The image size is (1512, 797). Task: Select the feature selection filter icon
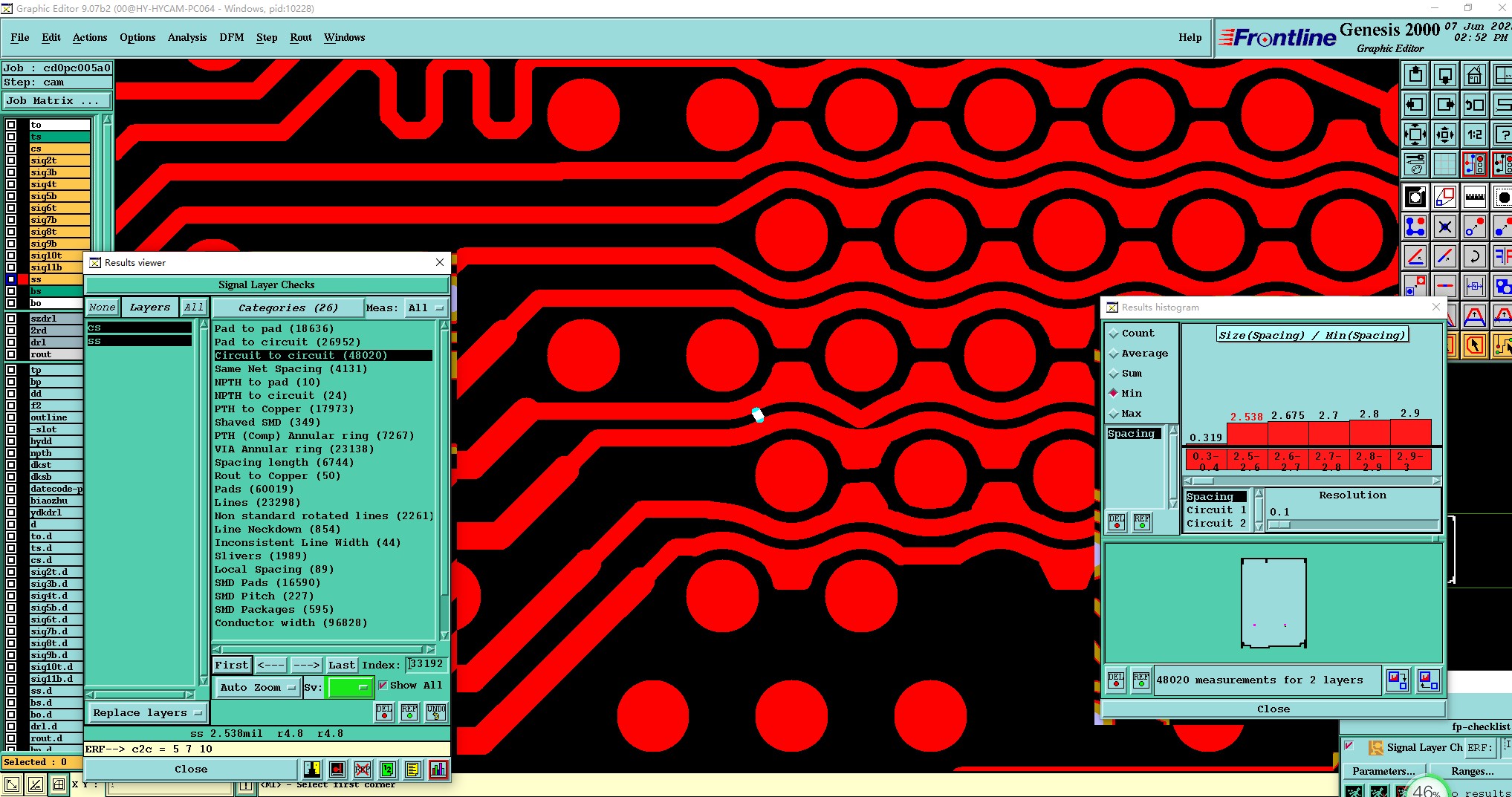pos(1415,197)
